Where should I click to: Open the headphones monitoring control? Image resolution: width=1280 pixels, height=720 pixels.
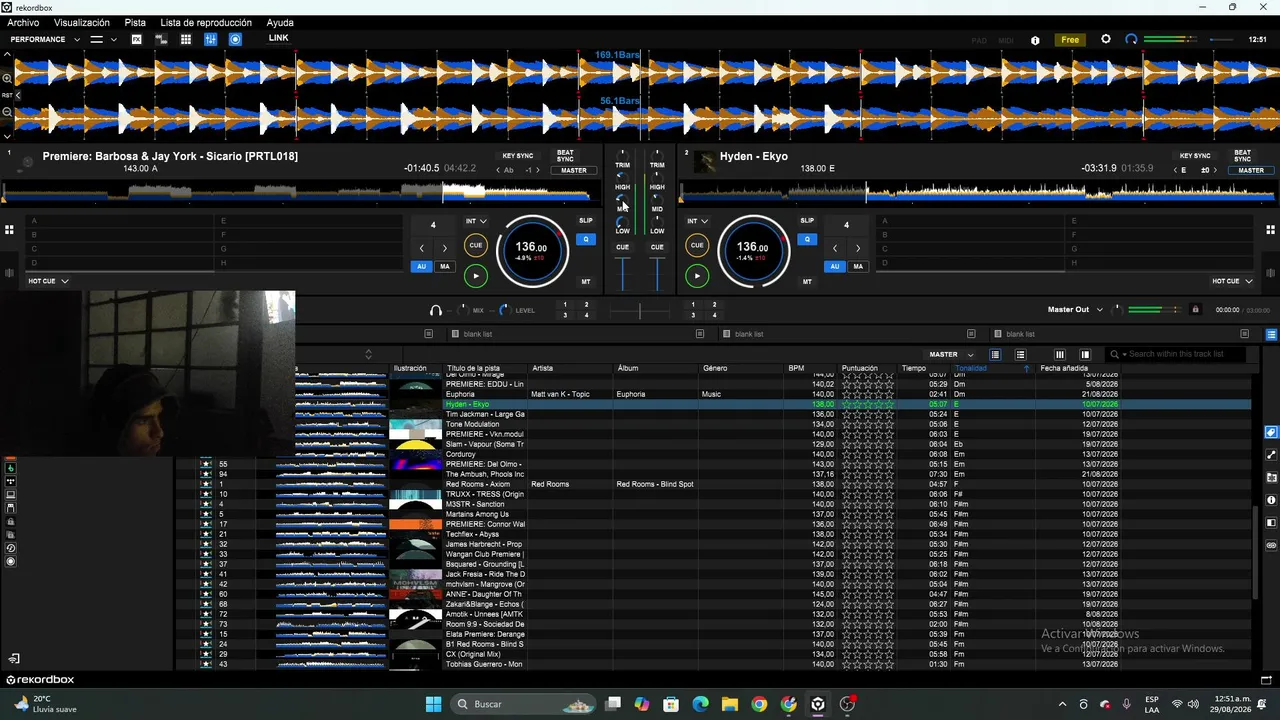[436, 310]
